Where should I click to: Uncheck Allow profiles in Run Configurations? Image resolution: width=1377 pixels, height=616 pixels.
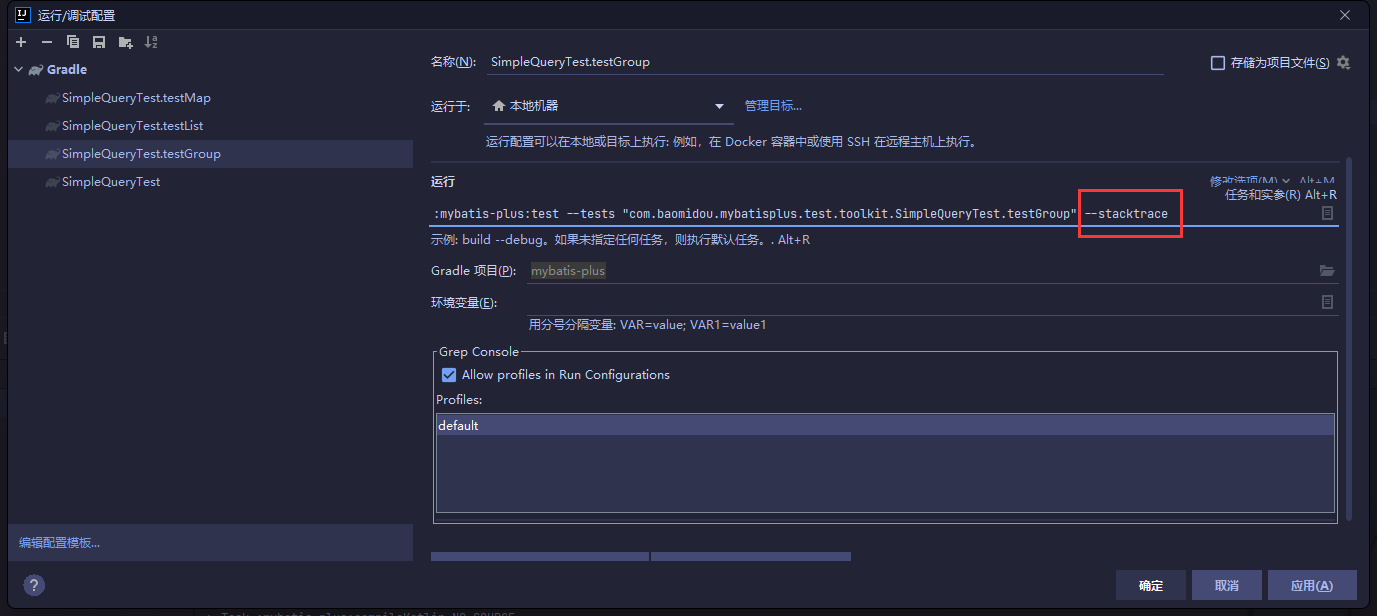click(x=449, y=375)
